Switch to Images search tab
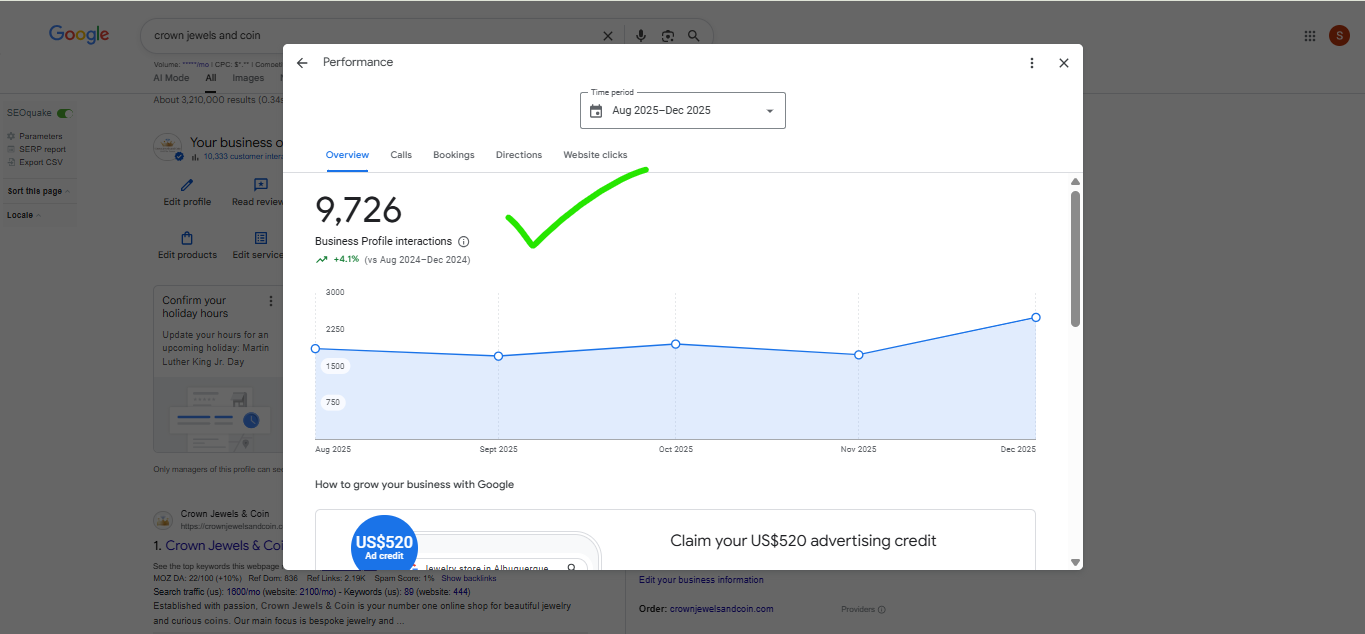The height and width of the screenshot is (634, 1365). pos(248,78)
